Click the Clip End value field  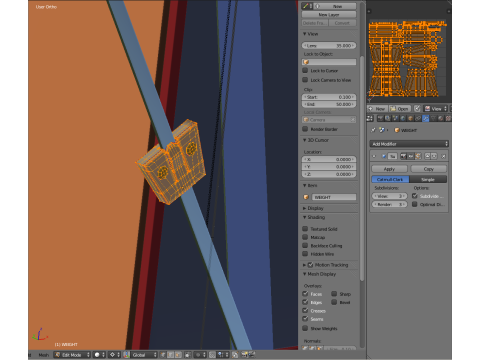[329, 104]
